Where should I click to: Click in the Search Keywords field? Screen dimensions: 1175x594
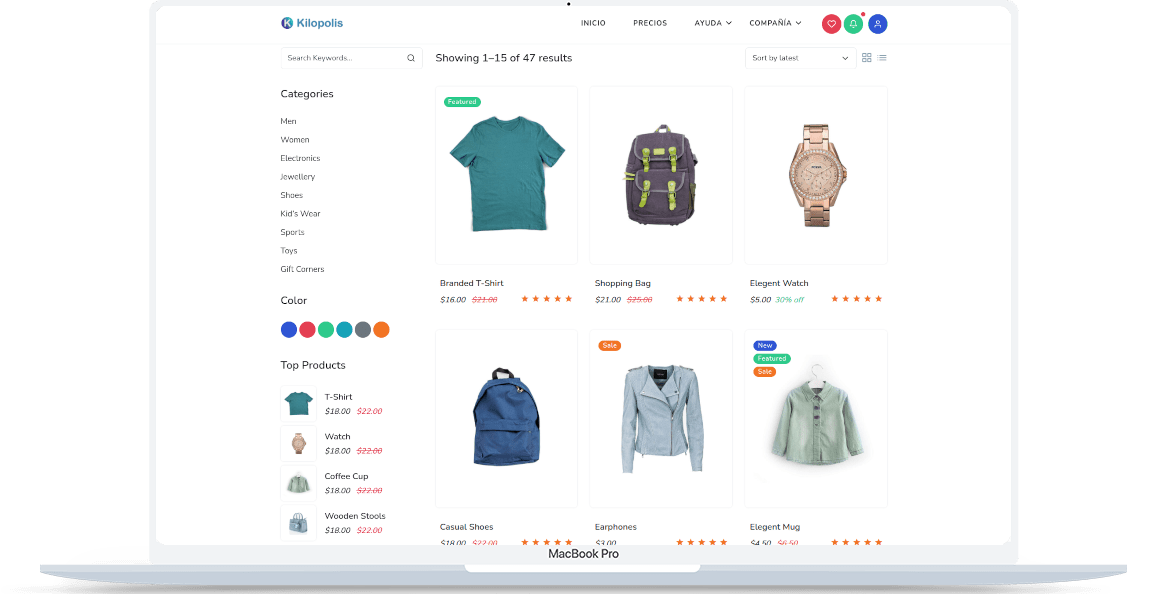tap(351, 58)
